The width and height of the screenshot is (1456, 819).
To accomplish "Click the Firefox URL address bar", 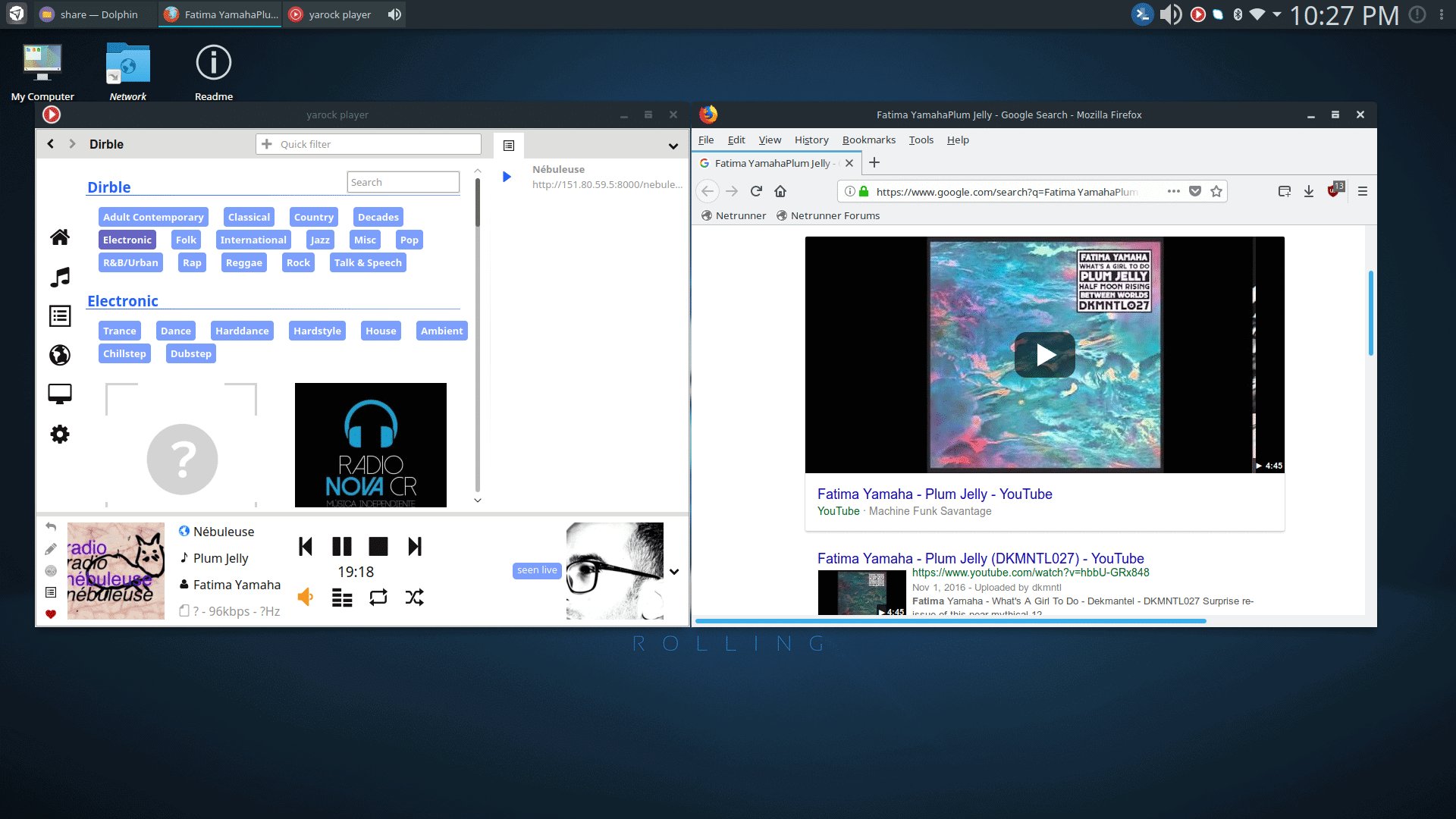I will point(1009,192).
